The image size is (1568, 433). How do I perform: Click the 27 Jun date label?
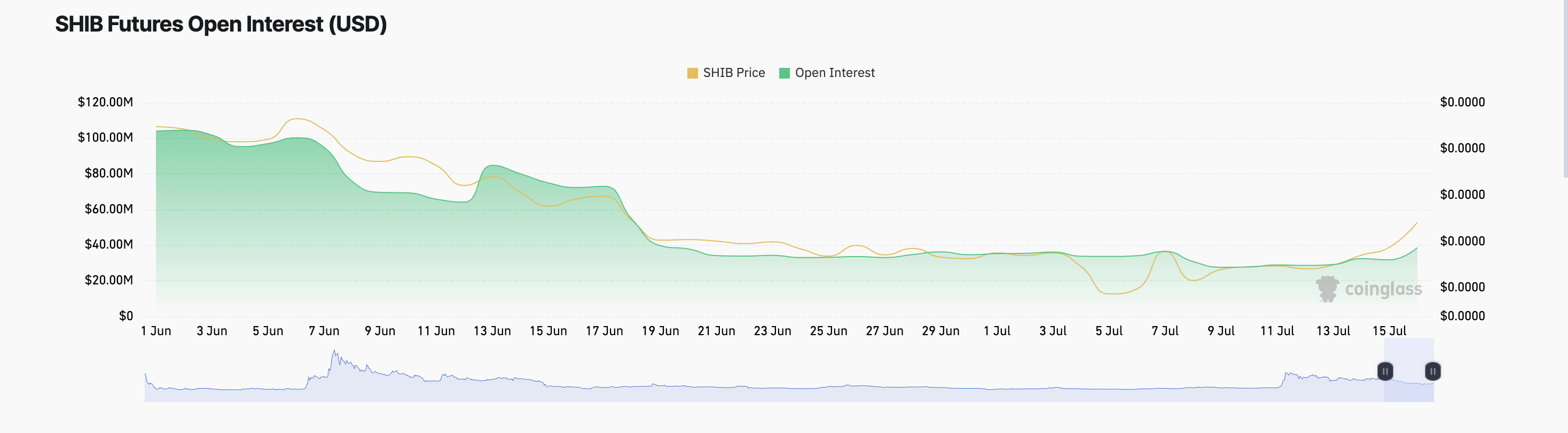884,331
